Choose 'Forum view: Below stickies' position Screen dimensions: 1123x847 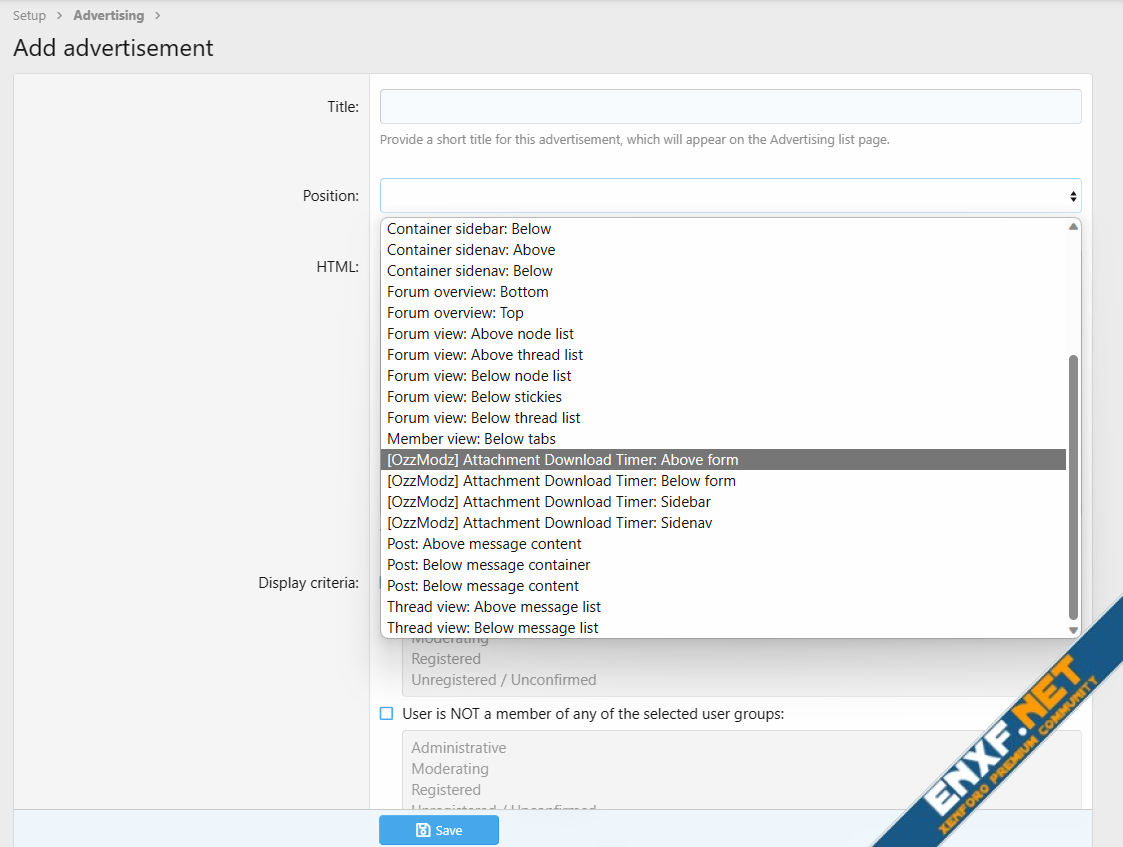coord(474,397)
